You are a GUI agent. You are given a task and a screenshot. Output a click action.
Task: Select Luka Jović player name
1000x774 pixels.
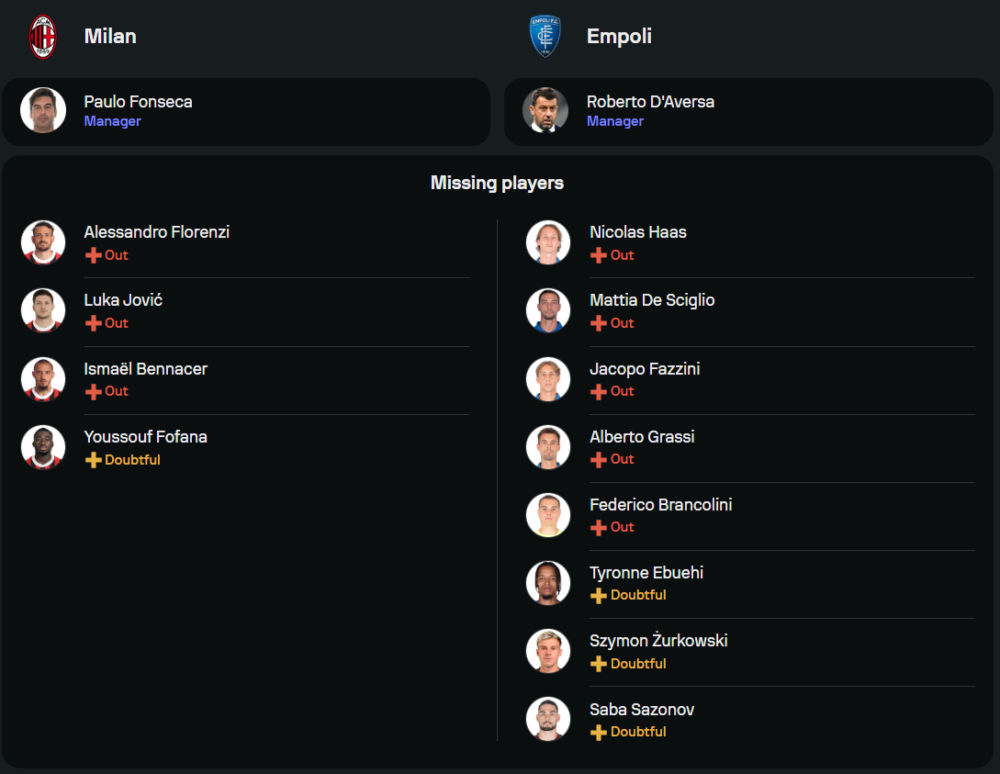coord(123,300)
